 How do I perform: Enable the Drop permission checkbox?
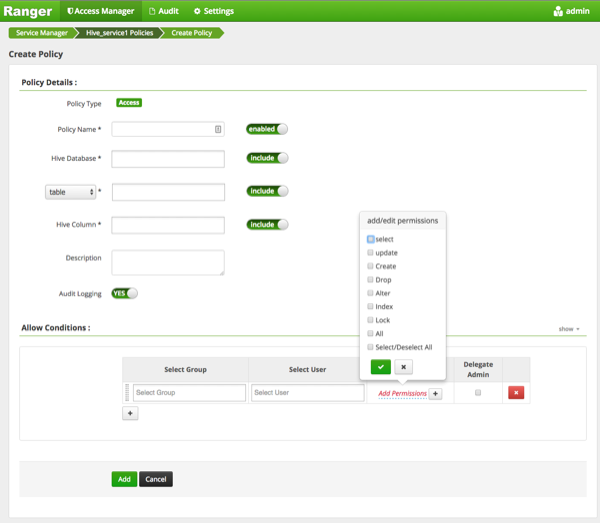[371, 280]
